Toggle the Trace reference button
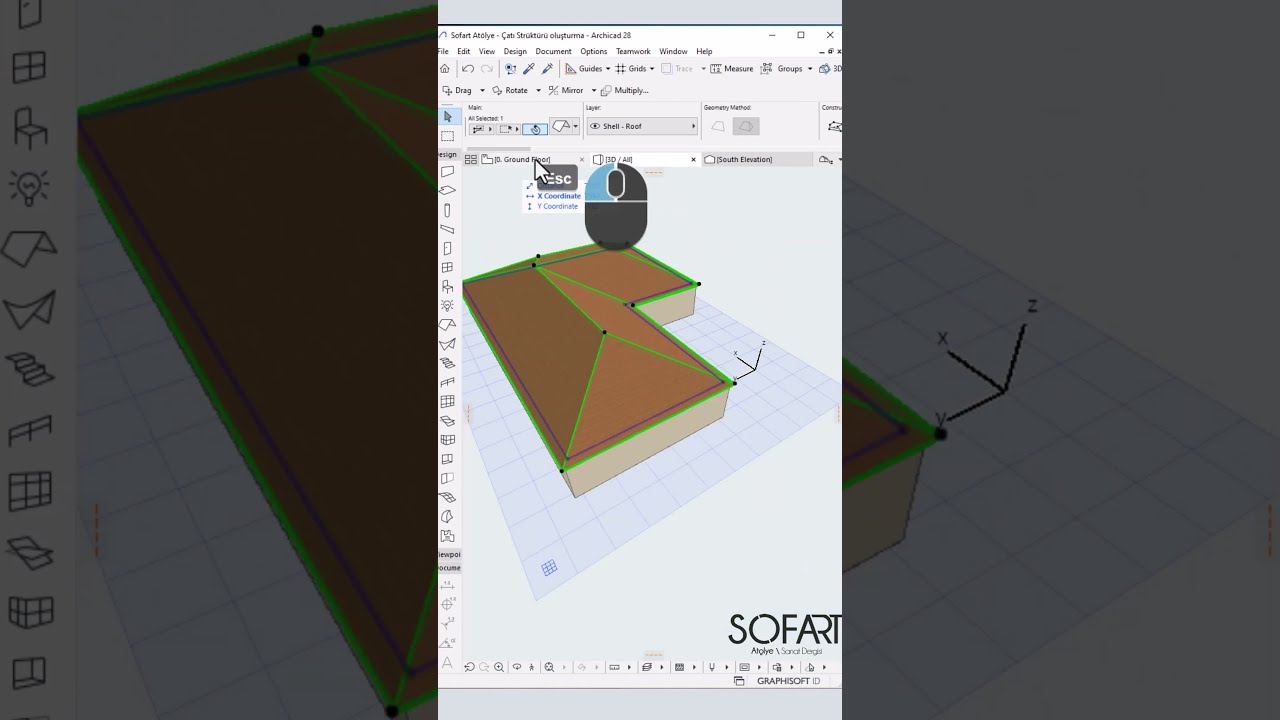Viewport: 1280px width, 720px height. [677, 69]
